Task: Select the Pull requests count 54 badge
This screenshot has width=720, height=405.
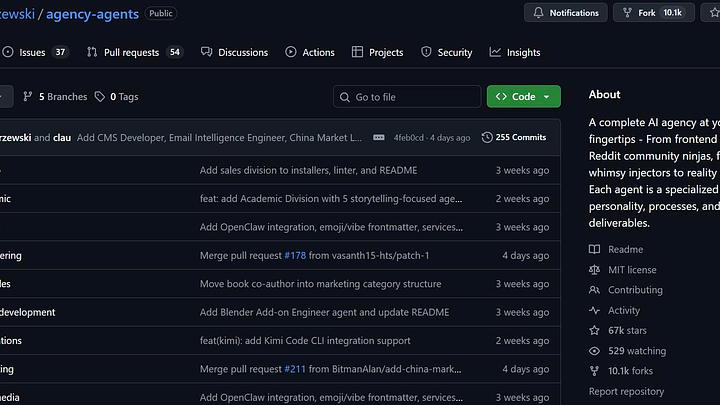Action: 175,52
